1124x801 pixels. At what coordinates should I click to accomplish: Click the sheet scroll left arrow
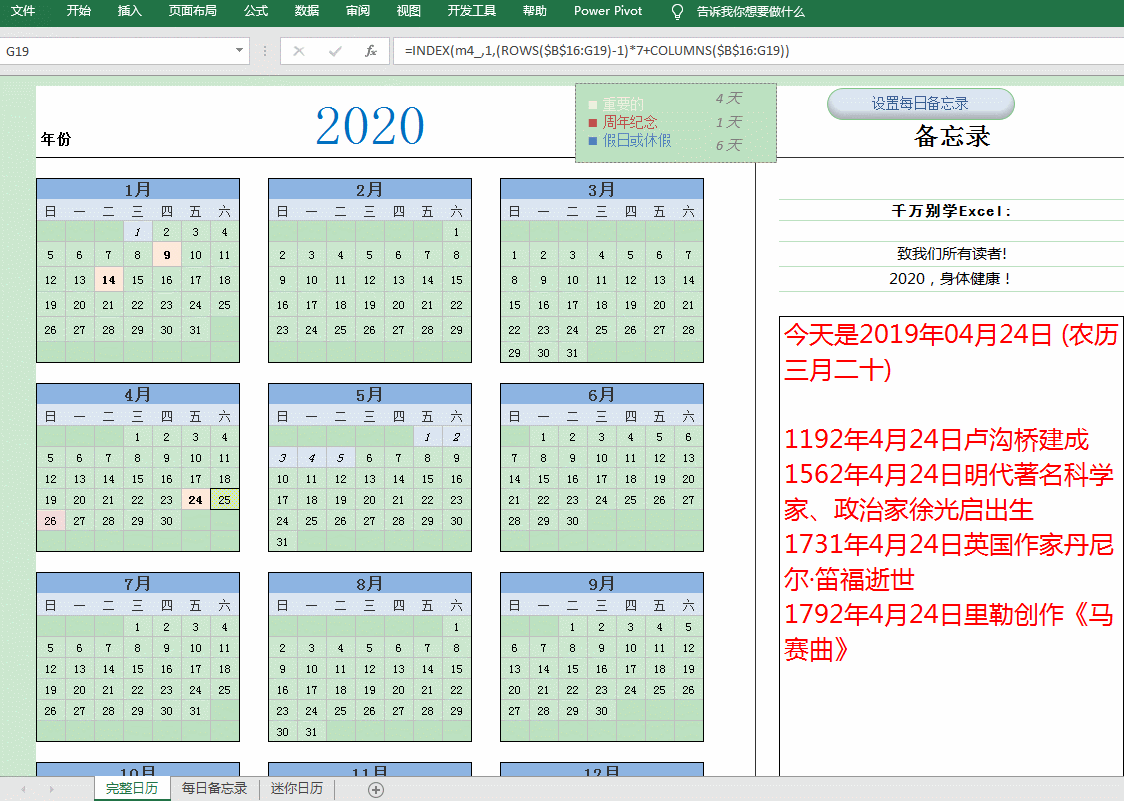(24, 789)
